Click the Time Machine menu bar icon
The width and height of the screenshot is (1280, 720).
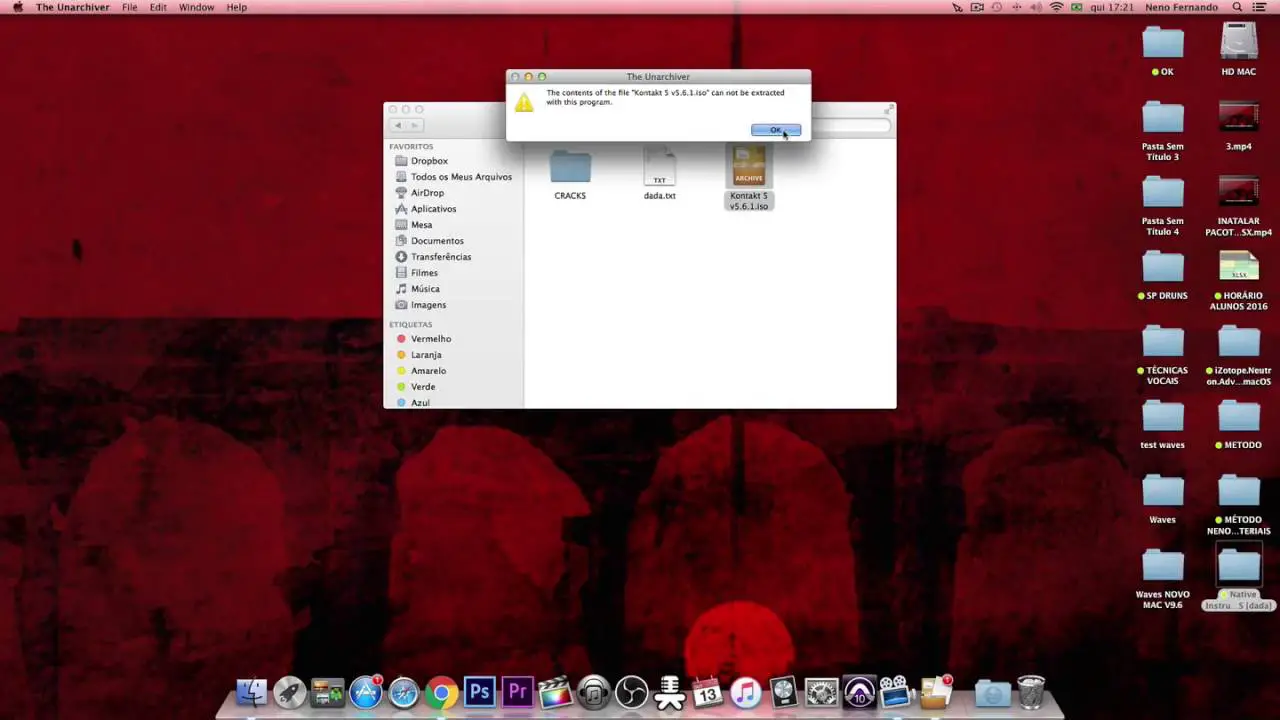click(x=997, y=7)
